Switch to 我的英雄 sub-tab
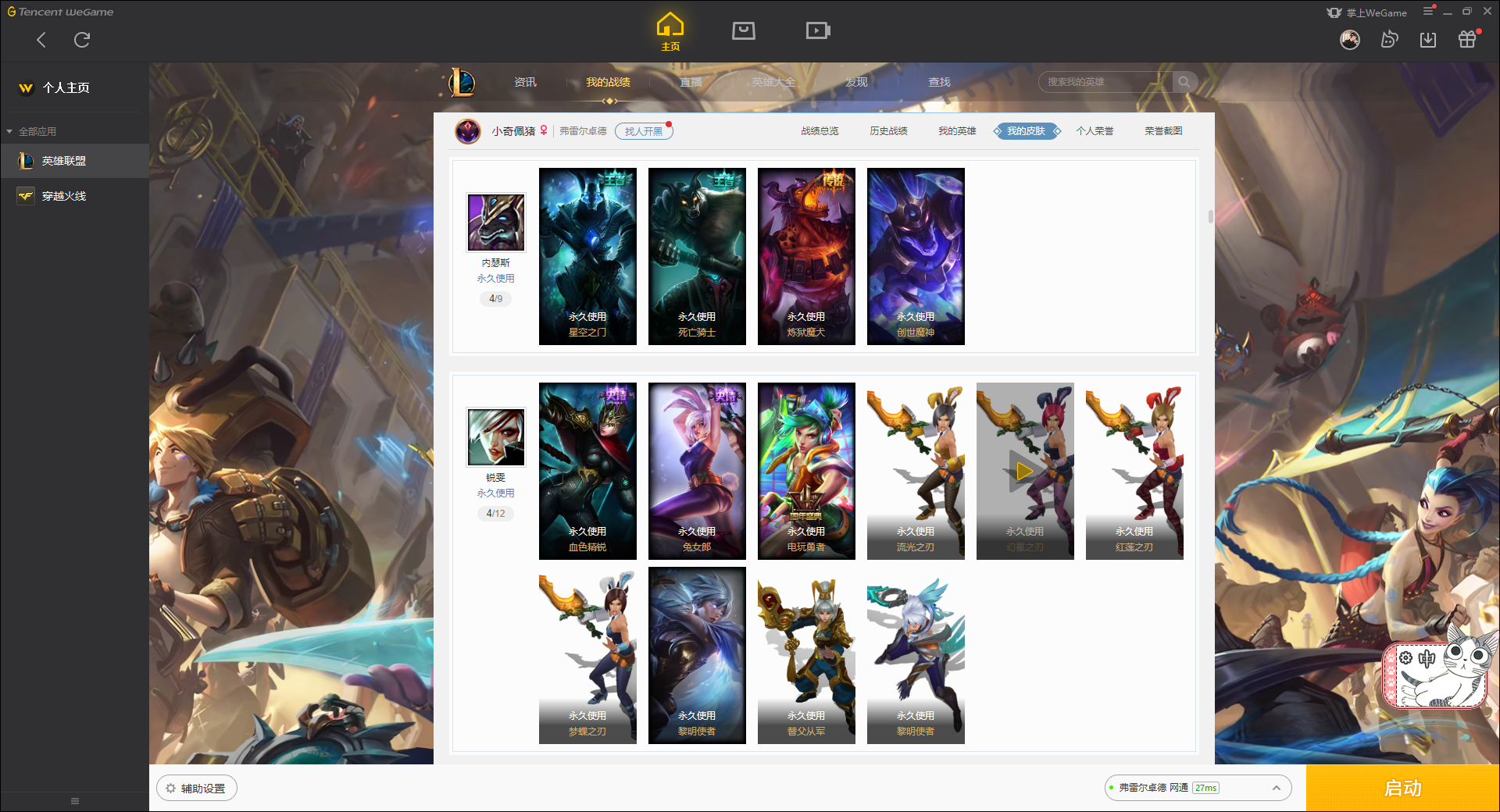Image resolution: width=1500 pixels, height=812 pixels. (x=957, y=131)
